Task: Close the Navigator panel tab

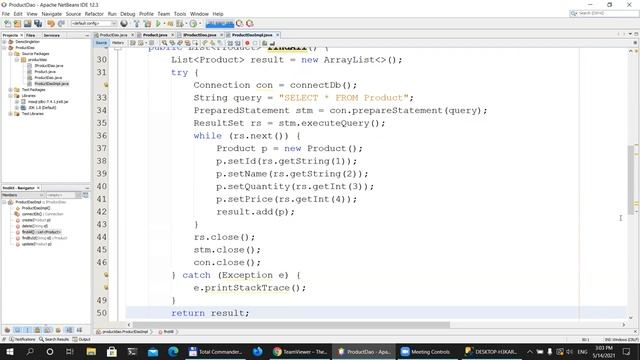Action: [38, 188]
